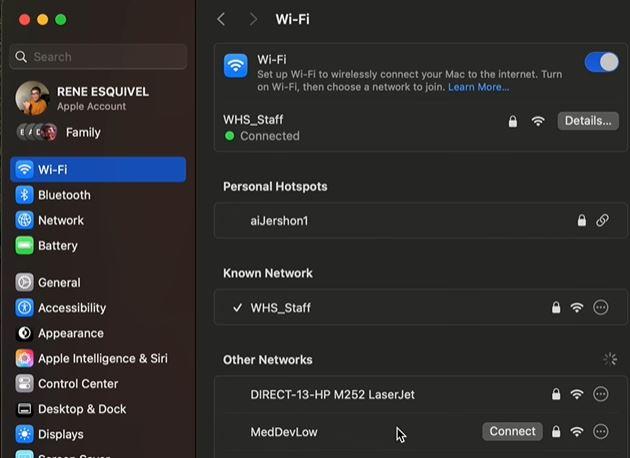Screen dimensions: 630x458
Task: Open Accessibility settings
Action: click(98, 308)
